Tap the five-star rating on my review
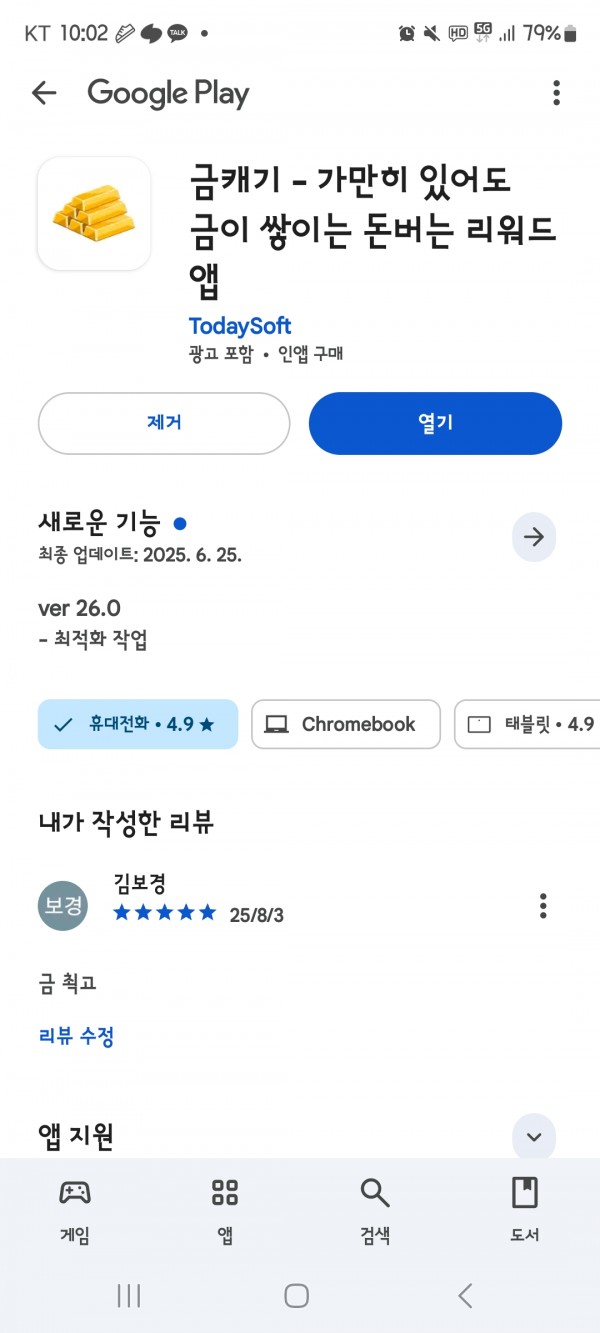The height and width of the screenshot is (1333, 600). click(x=164, y=912)
